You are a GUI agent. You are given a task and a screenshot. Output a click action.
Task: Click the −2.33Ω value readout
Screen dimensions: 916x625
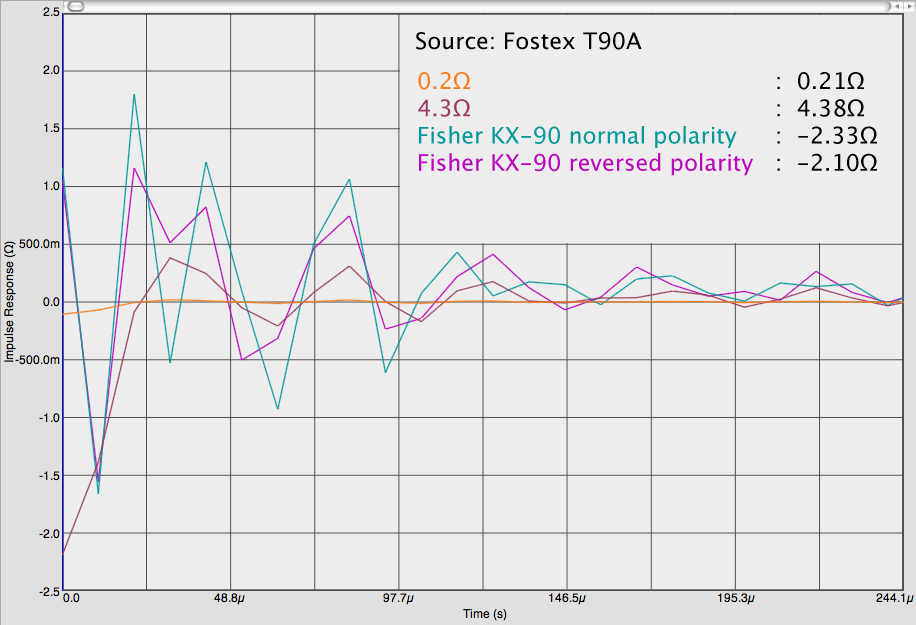(837, 136)
